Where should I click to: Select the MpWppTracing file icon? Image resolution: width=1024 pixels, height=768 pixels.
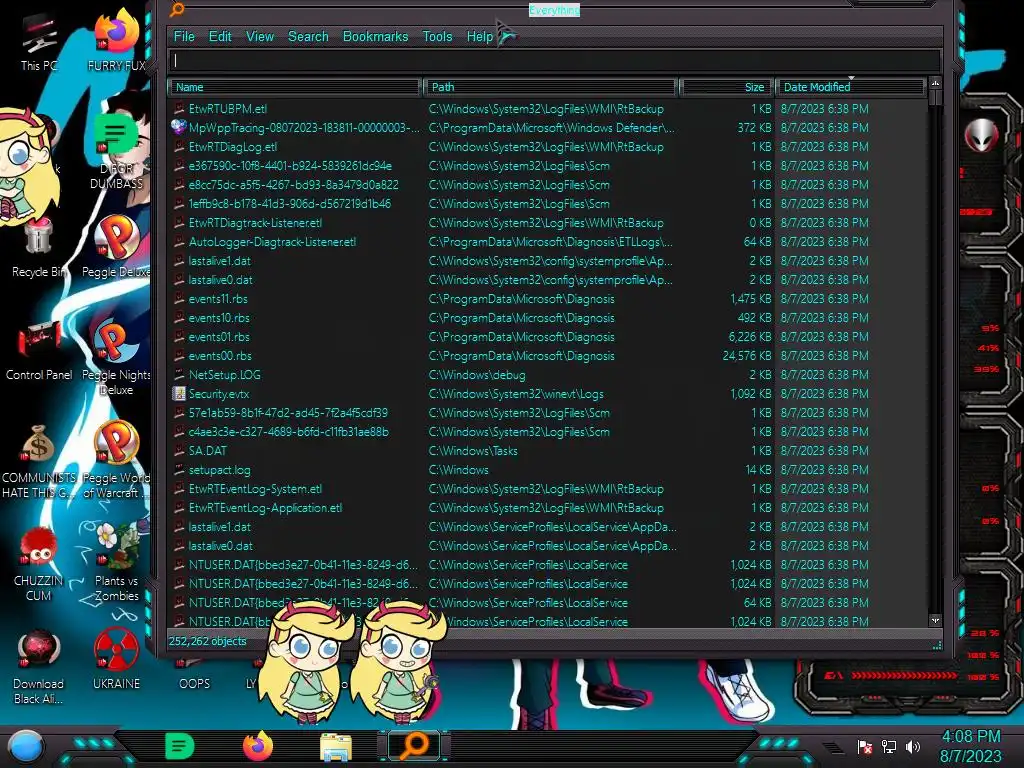(x=179, y=127)
